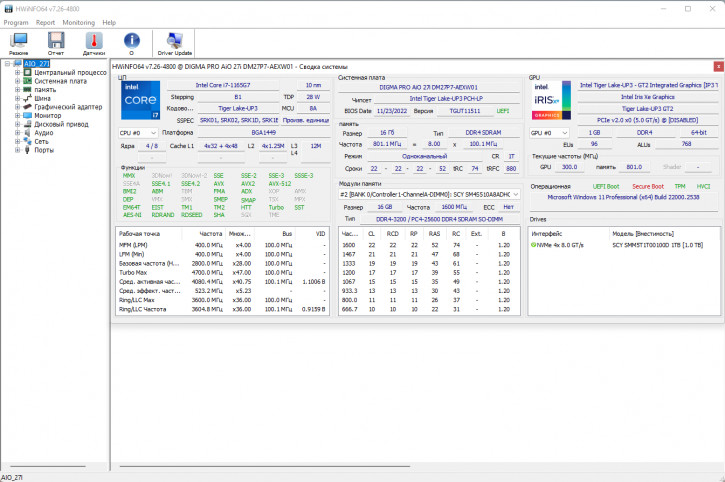
Task: Click the port icon beside Порты
Action: [27, 150]
